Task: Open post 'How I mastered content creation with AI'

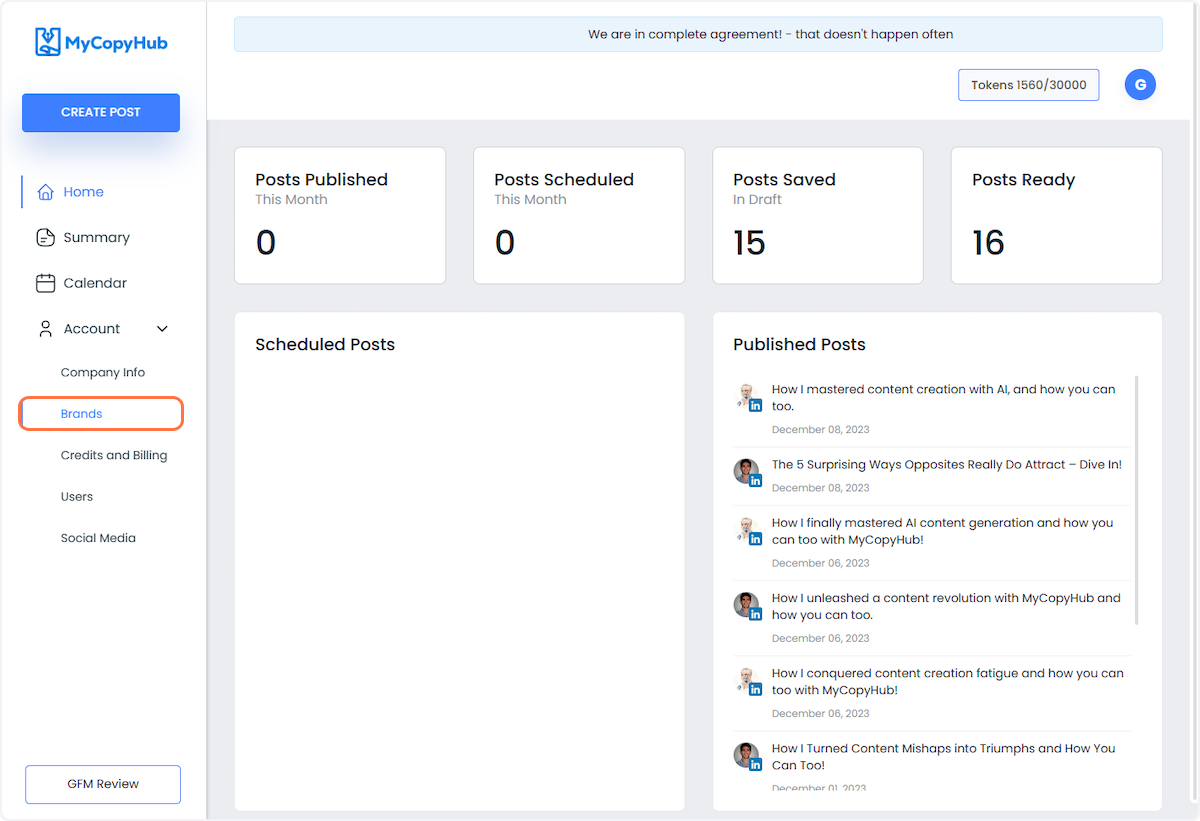Action: click(x=943, y=398)
